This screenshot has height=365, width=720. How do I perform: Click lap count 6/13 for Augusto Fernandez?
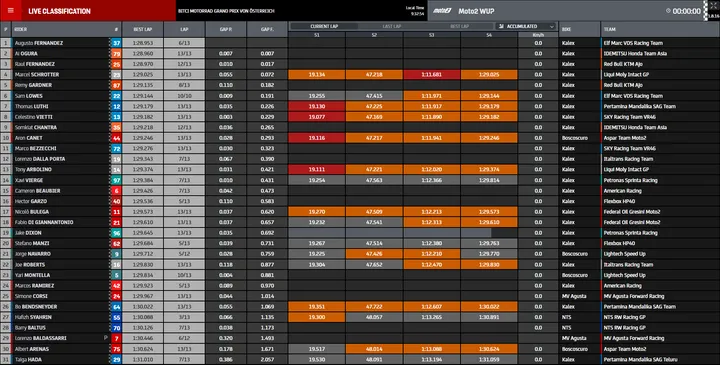point(184,43)
